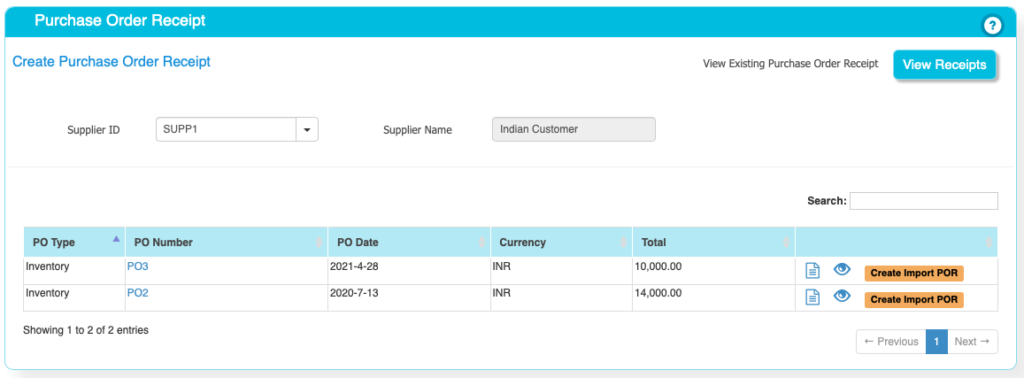Go to Next page in pagination
This screenshot has height=378, width=1024.
(x=972, y=341)
